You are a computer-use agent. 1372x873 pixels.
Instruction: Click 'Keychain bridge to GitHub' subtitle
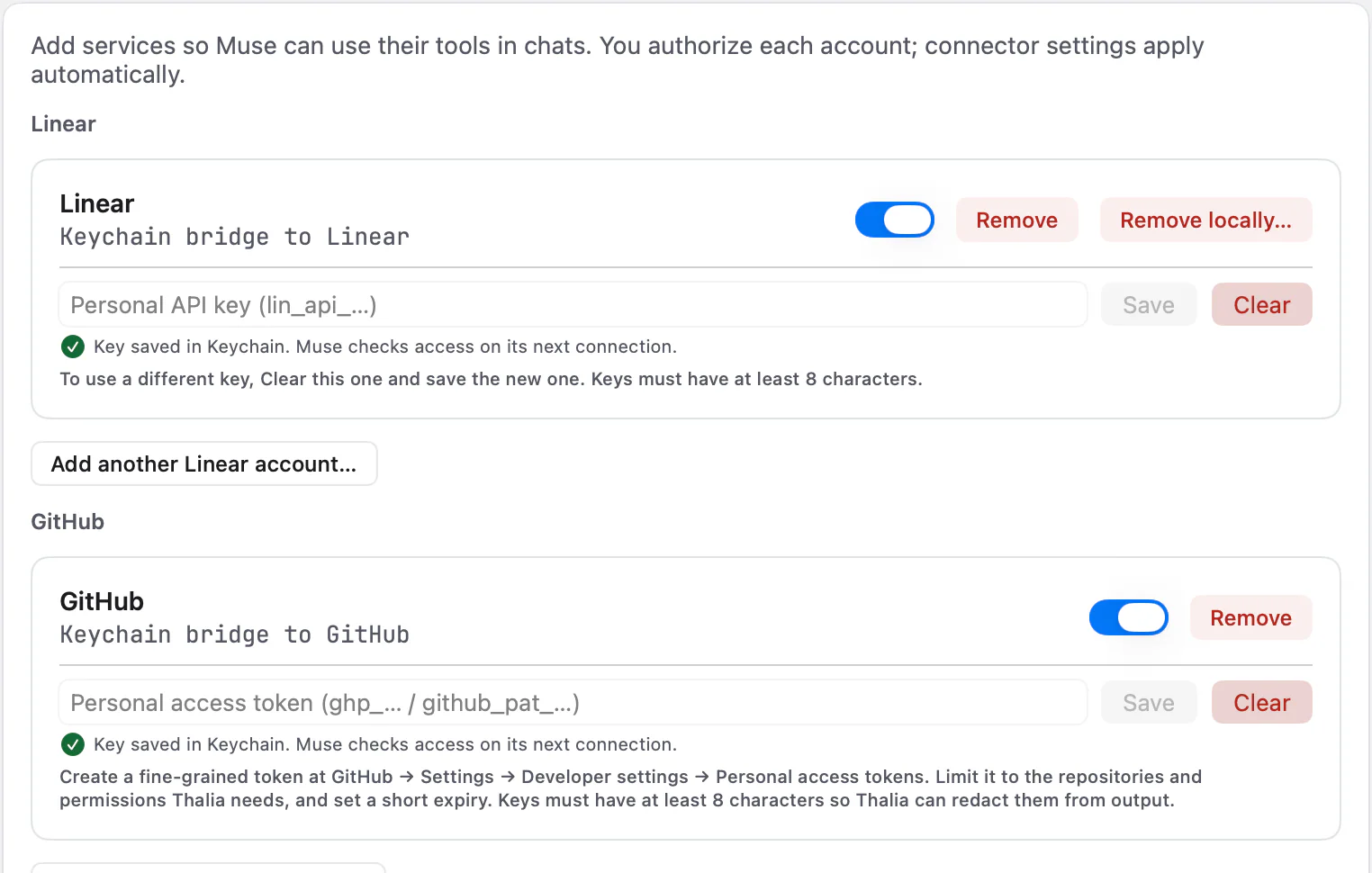234,634
